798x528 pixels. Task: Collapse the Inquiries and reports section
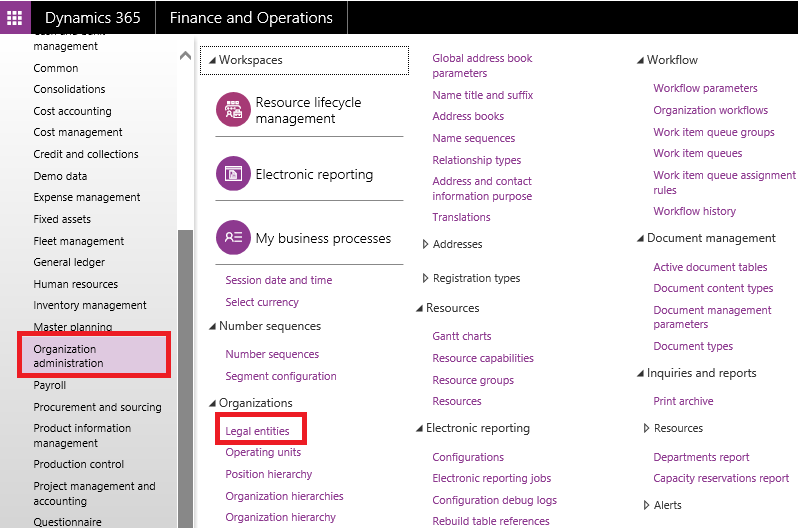pos(640,374)
